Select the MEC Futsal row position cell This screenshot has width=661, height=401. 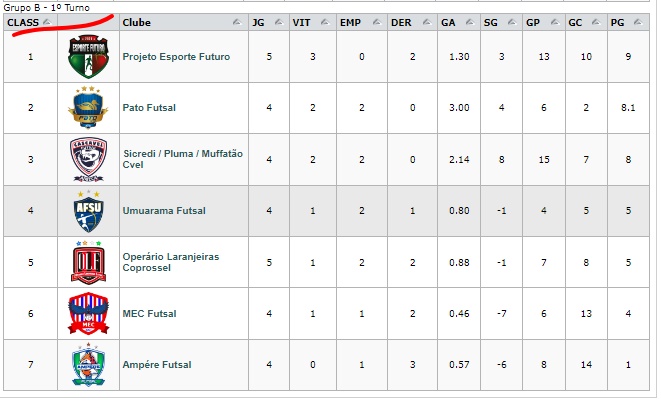click(30, 313)
